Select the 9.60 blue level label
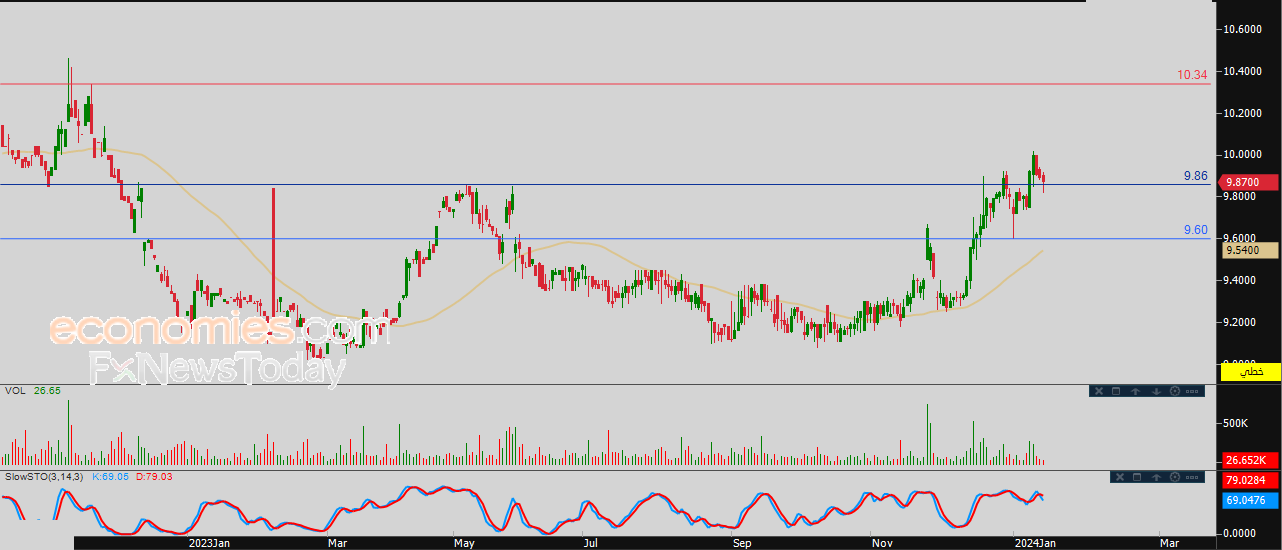Viewport: 1282px width, 550px height. pyautogui.click(x=1195, y=230)
